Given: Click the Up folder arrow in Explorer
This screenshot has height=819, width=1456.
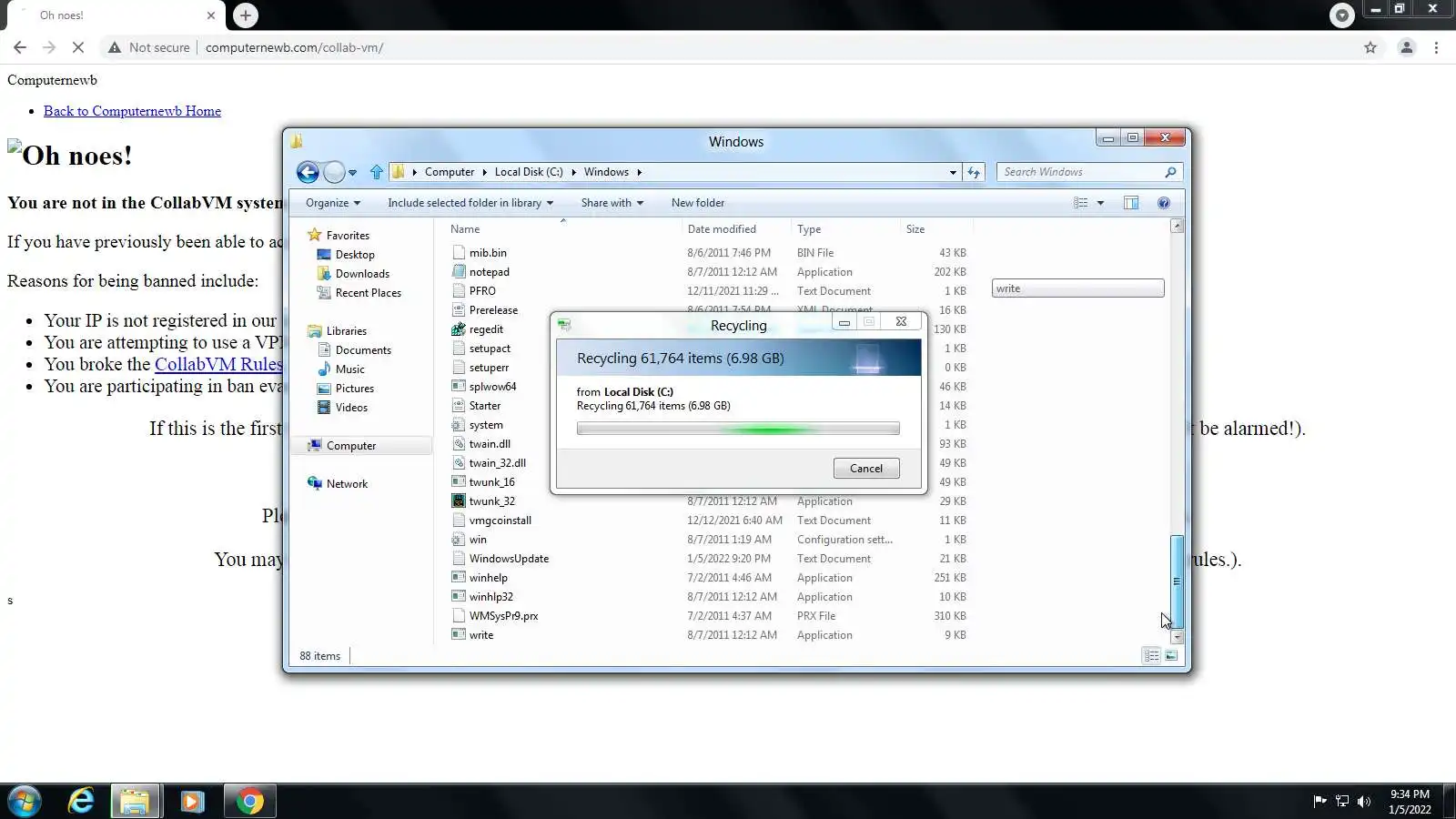Looking at the screenshot, I should point(377,172).
